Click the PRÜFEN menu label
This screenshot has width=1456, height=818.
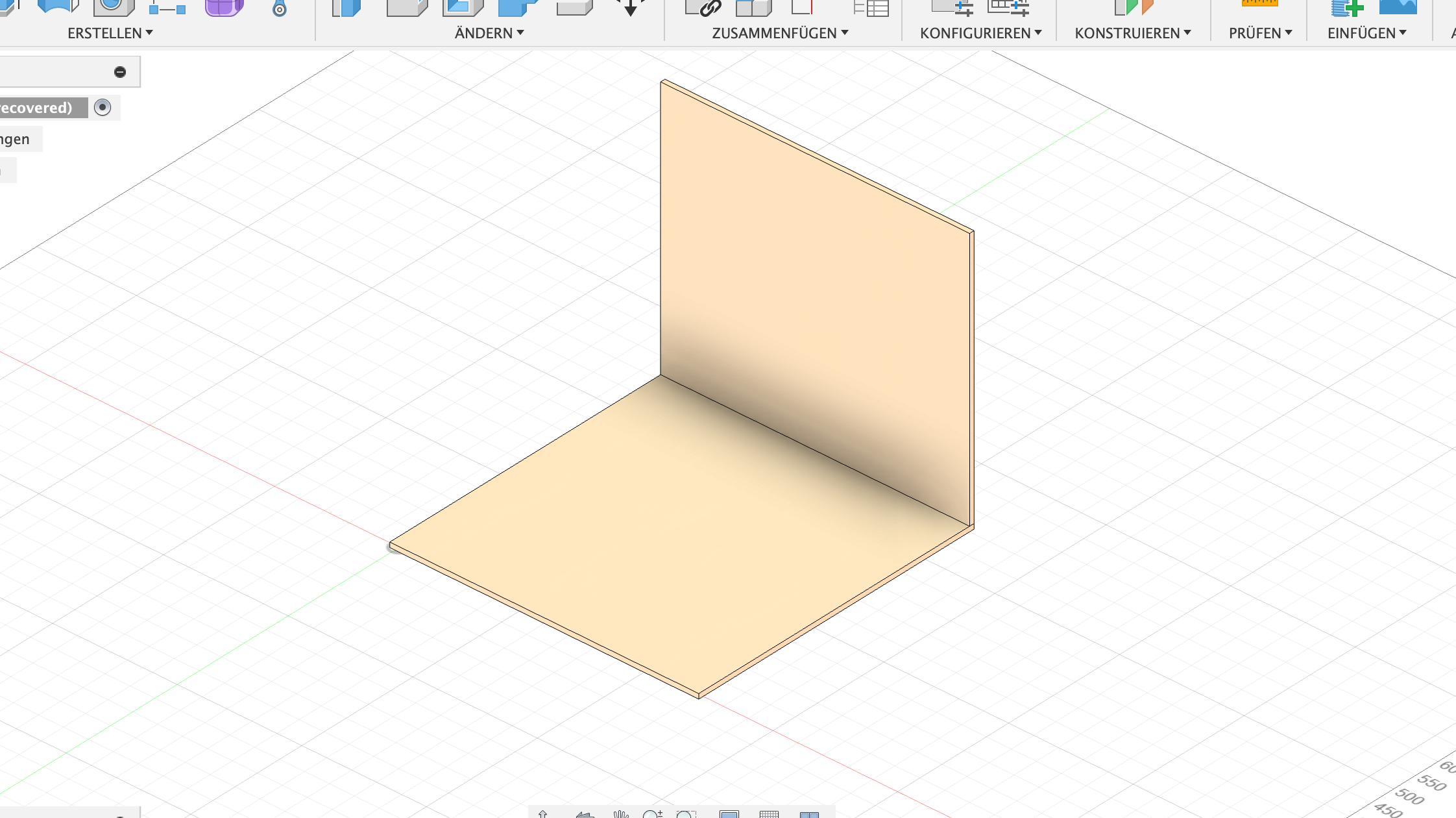pyautogui.click(x=1260, y=33)
